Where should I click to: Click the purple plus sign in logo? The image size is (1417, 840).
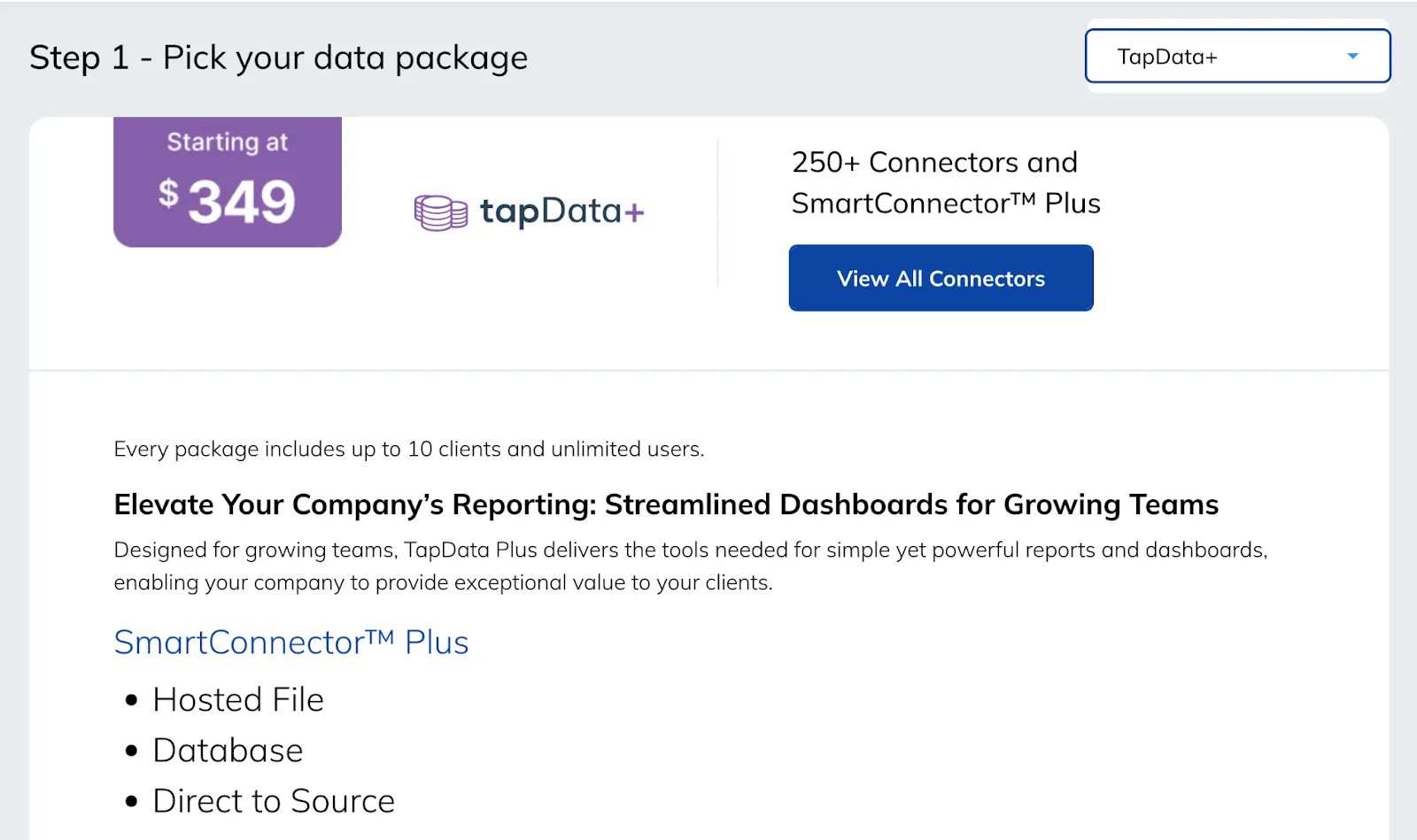pos(634,213)
